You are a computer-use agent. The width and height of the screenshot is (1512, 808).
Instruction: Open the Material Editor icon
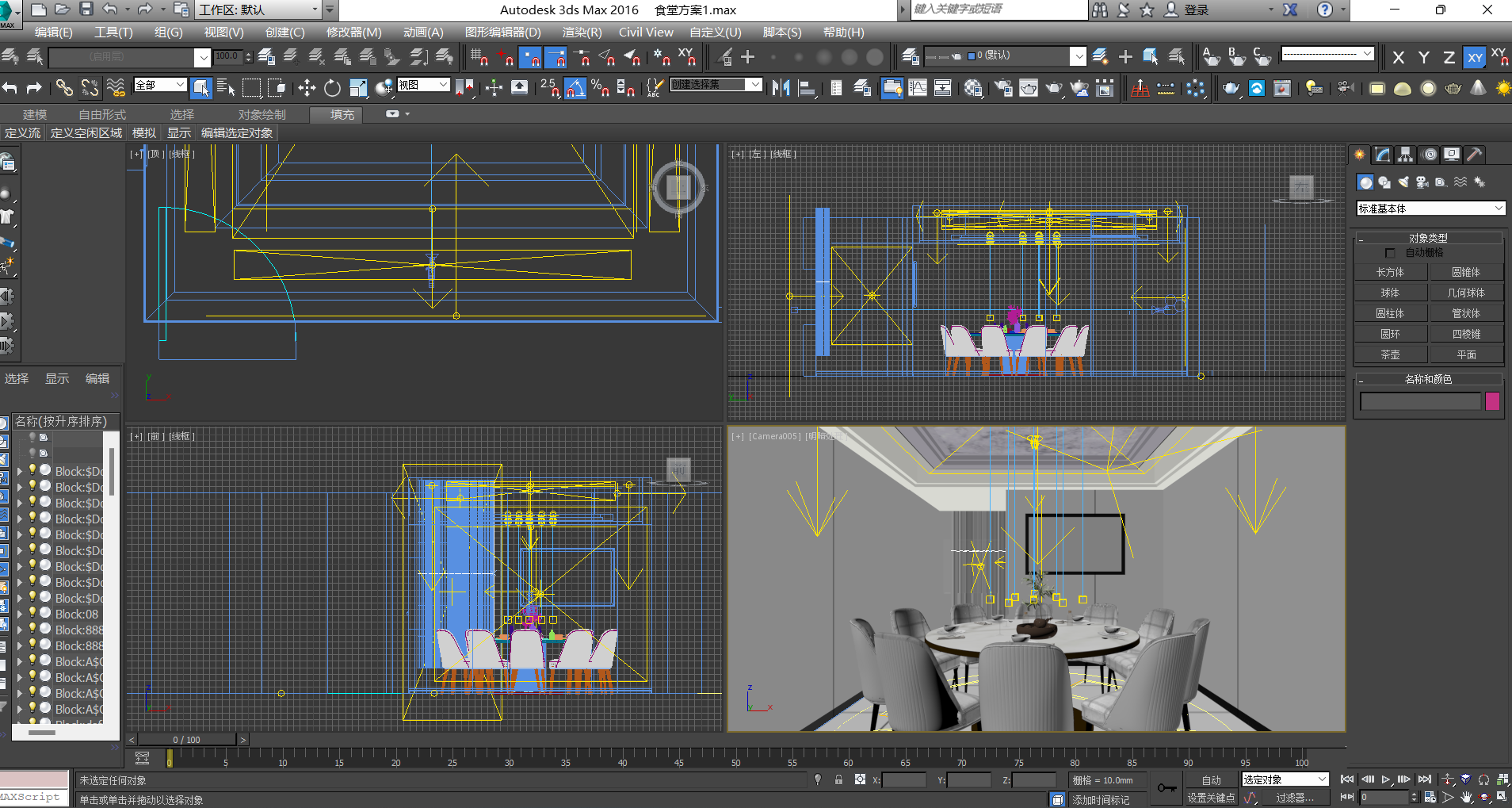coord(974,88)
